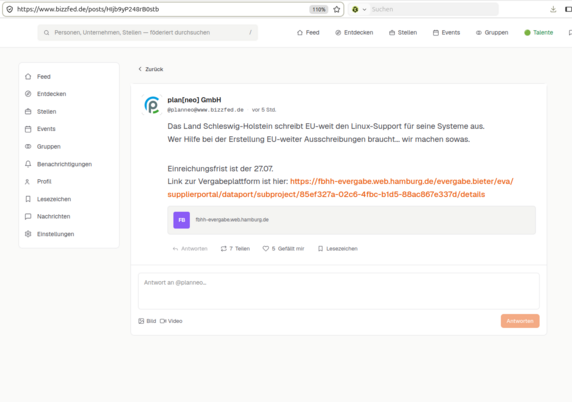Click the search magnifier icon in site search
572x402 pixels.
(47, 32)
